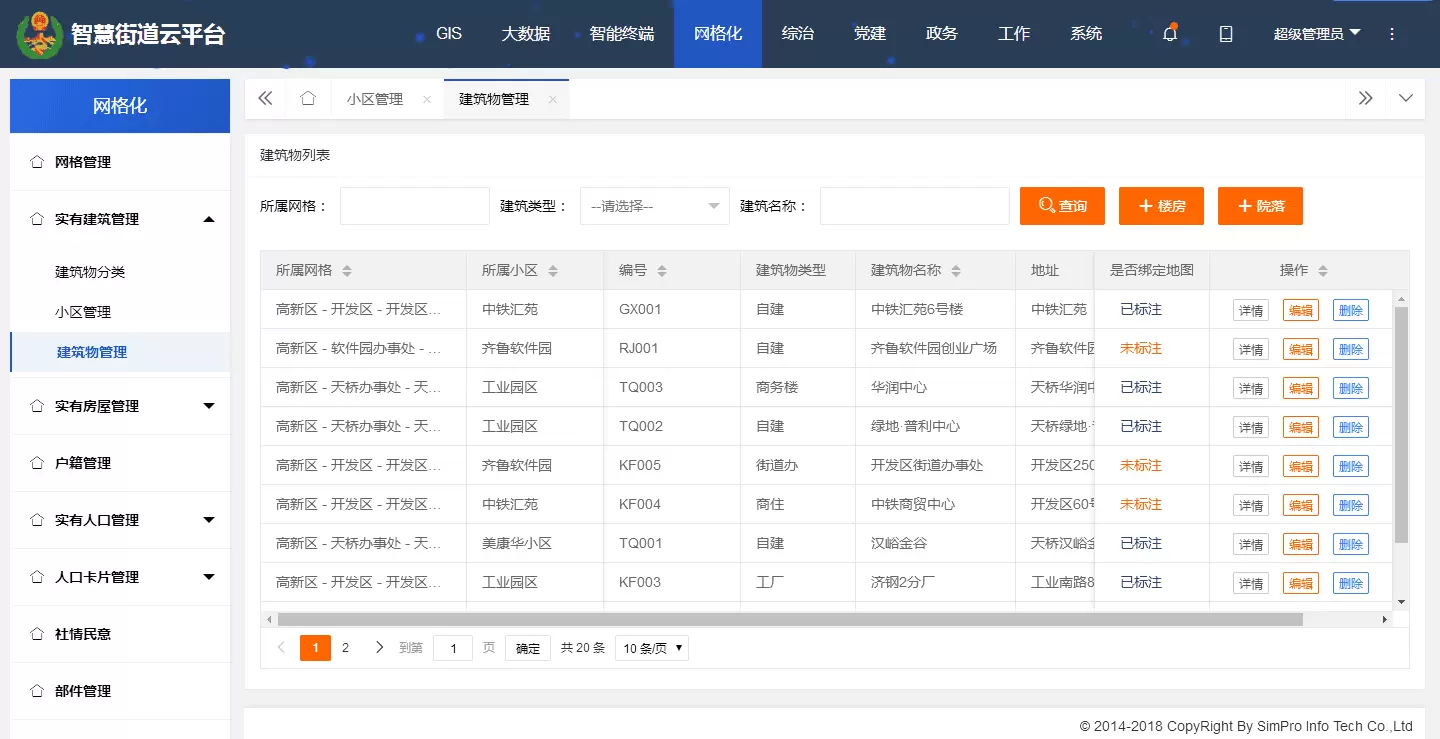
Task: Expand the 实有房屋管理 sidebar section
Action: (208, 406)
